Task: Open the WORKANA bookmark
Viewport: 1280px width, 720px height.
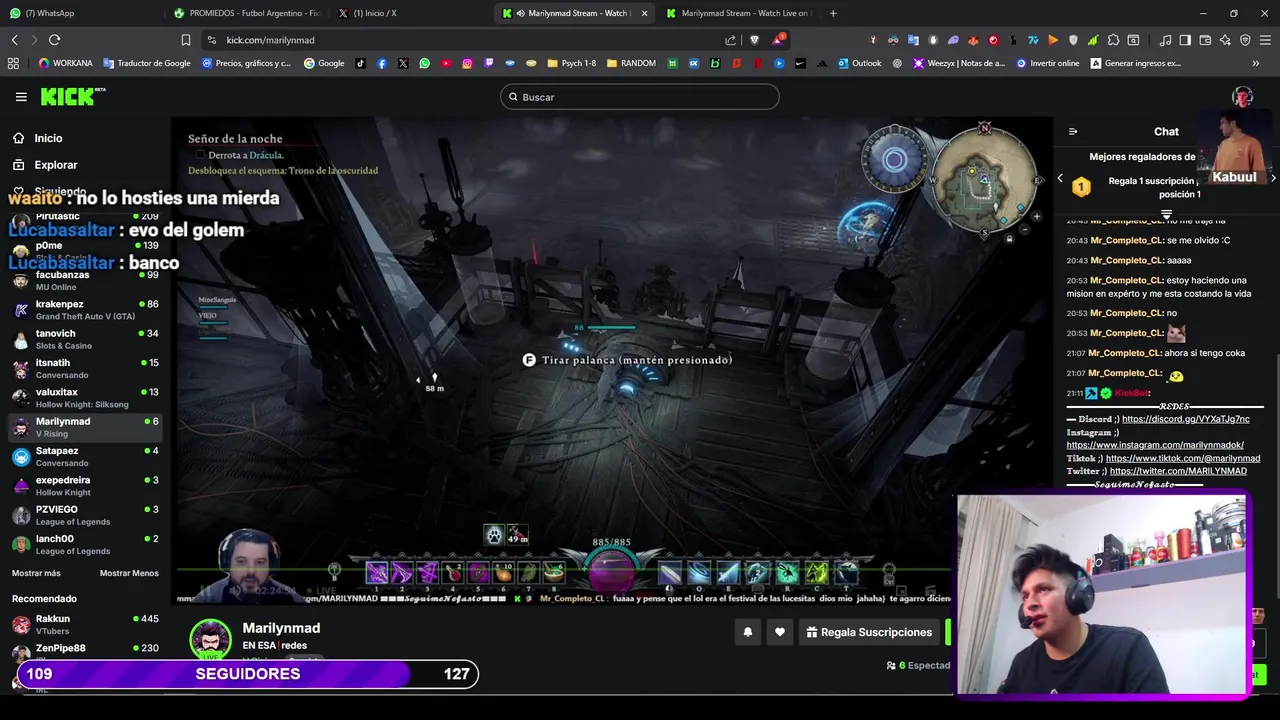Action: [x=65, y=63]
